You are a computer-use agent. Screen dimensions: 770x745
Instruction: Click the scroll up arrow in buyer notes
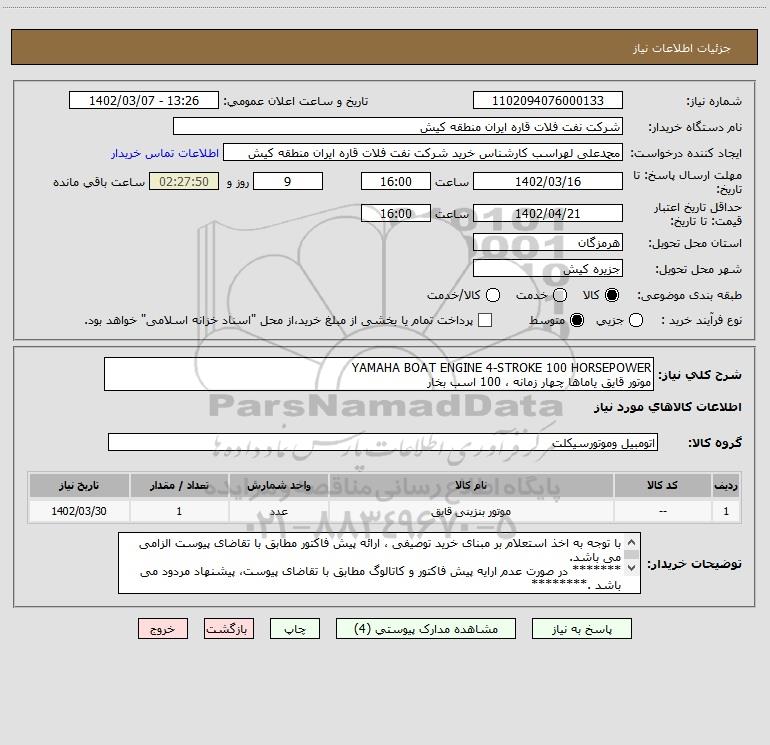[x=632, y=543]
